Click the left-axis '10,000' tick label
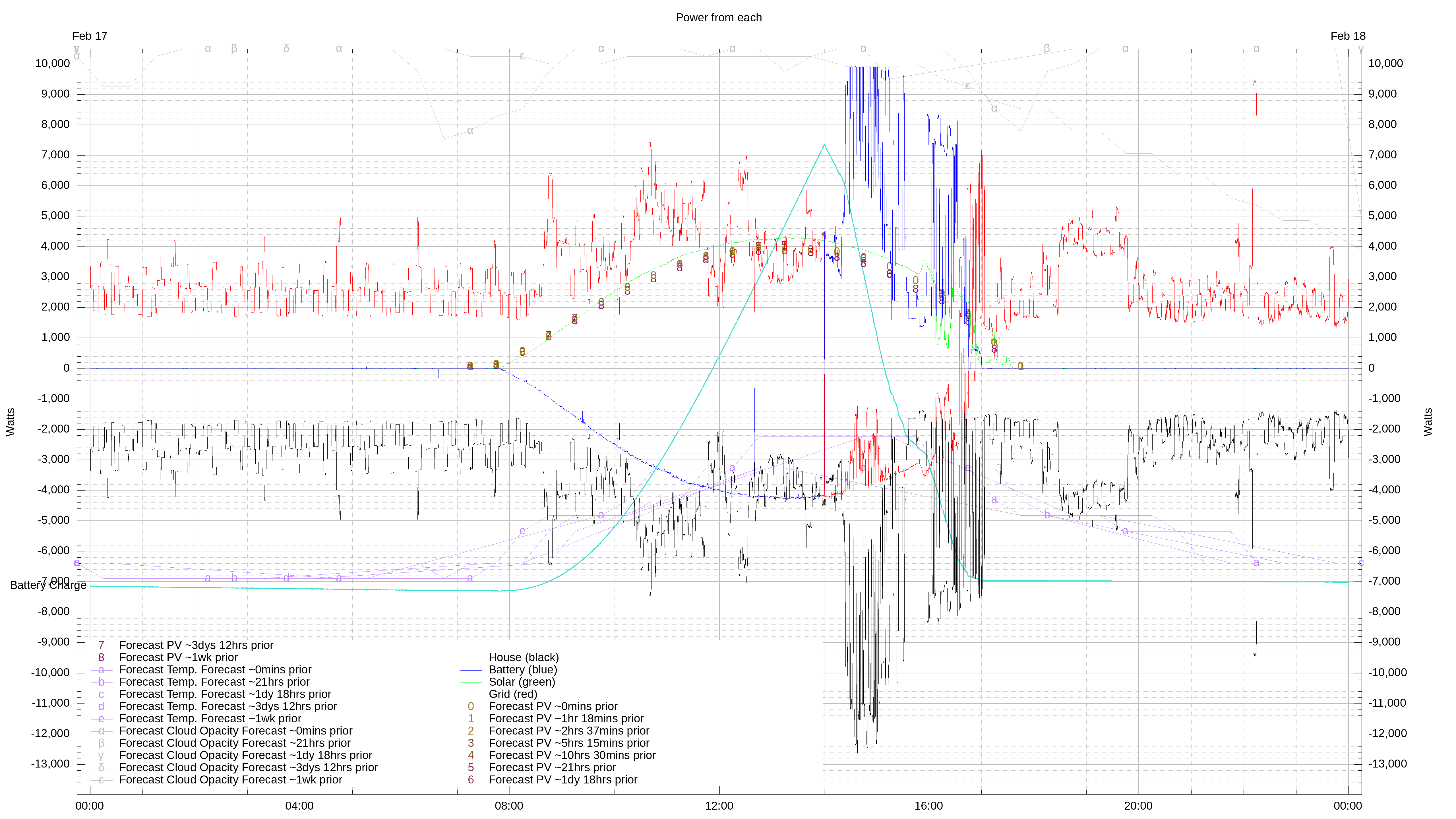 click(x=53, y=63)
